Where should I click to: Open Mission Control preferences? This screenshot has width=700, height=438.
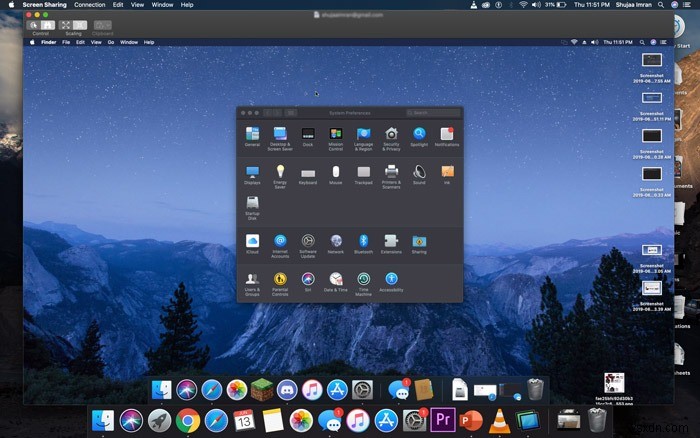(x=336, y=138)
